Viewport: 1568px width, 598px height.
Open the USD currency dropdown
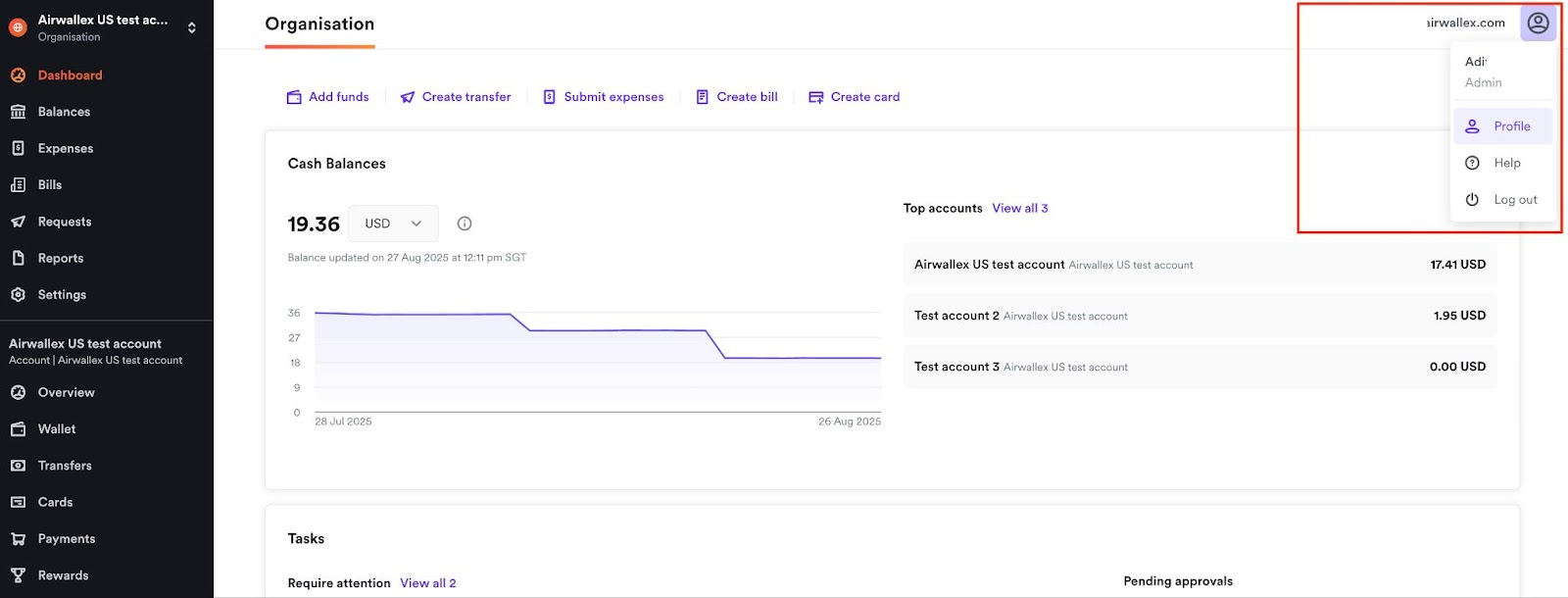pos(394,224)
